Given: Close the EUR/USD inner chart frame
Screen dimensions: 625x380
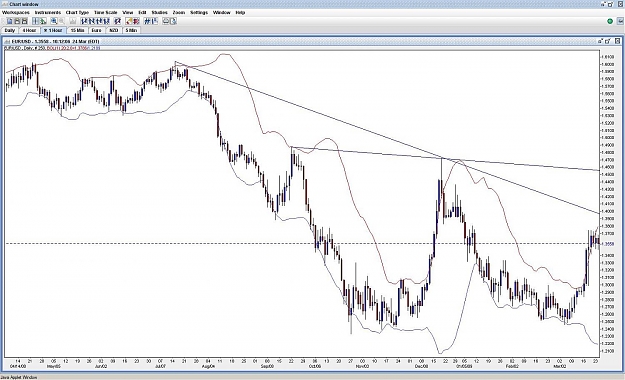Looking at the screenshot, I should click(617, 41).
